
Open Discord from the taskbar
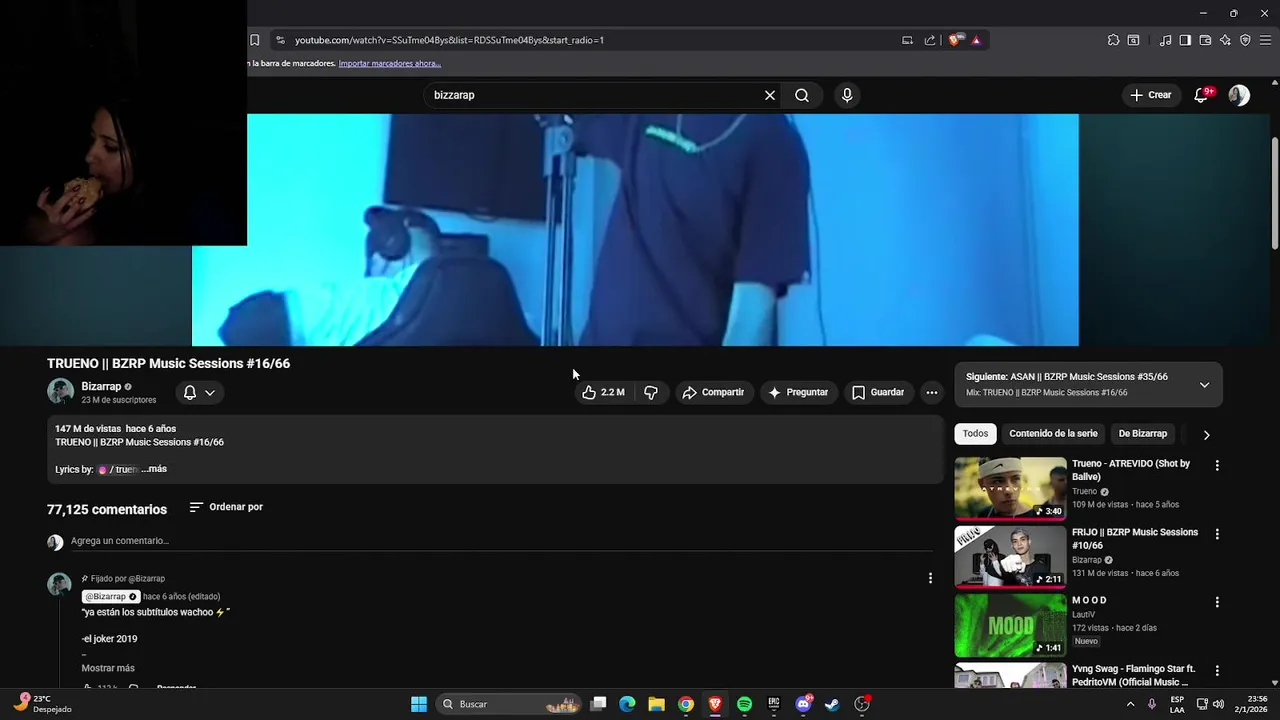[803, 704]
